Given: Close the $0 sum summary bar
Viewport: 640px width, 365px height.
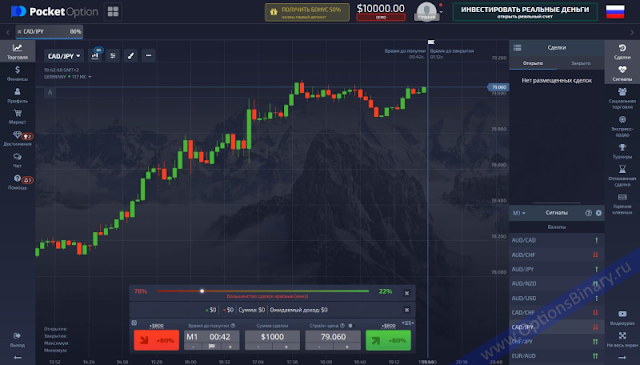Looking at the screenshot, I should click(407, 310).
